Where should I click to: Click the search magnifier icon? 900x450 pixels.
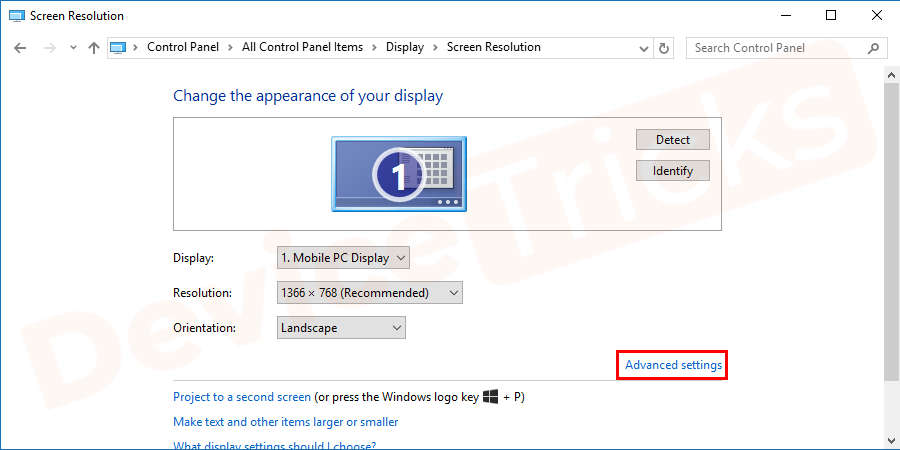tap(873, 48)
